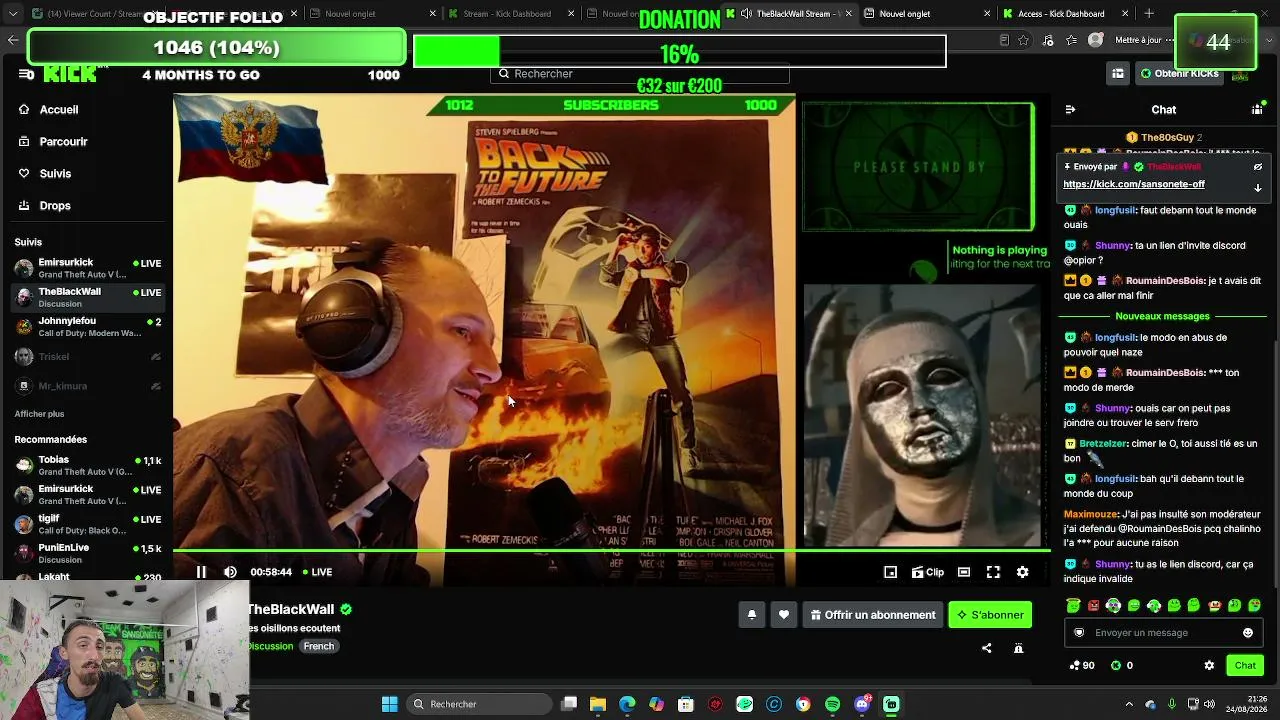The height and width of the screenshot is (720, 1280).
Task: Open chat settings gear icon
Action: 1209,665
